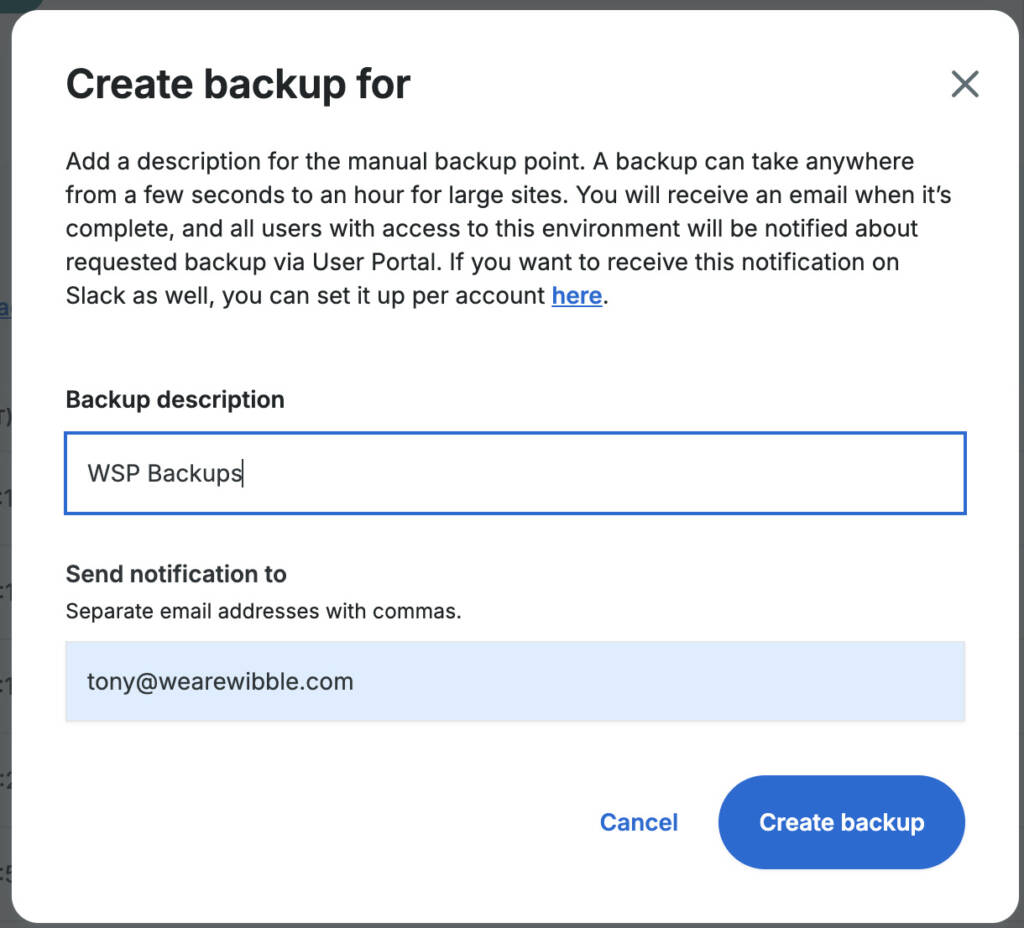Click the Backup description label
The width and height of the screenshot is (1024, 928).
click(174, 399)
